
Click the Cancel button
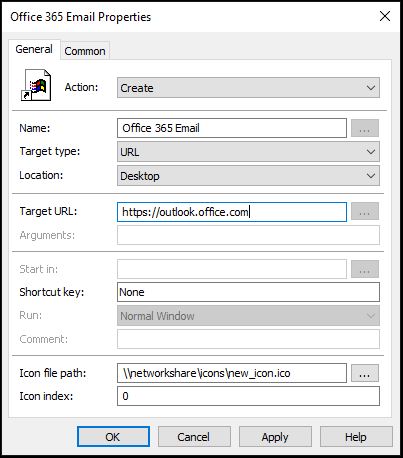coord(194,437)
